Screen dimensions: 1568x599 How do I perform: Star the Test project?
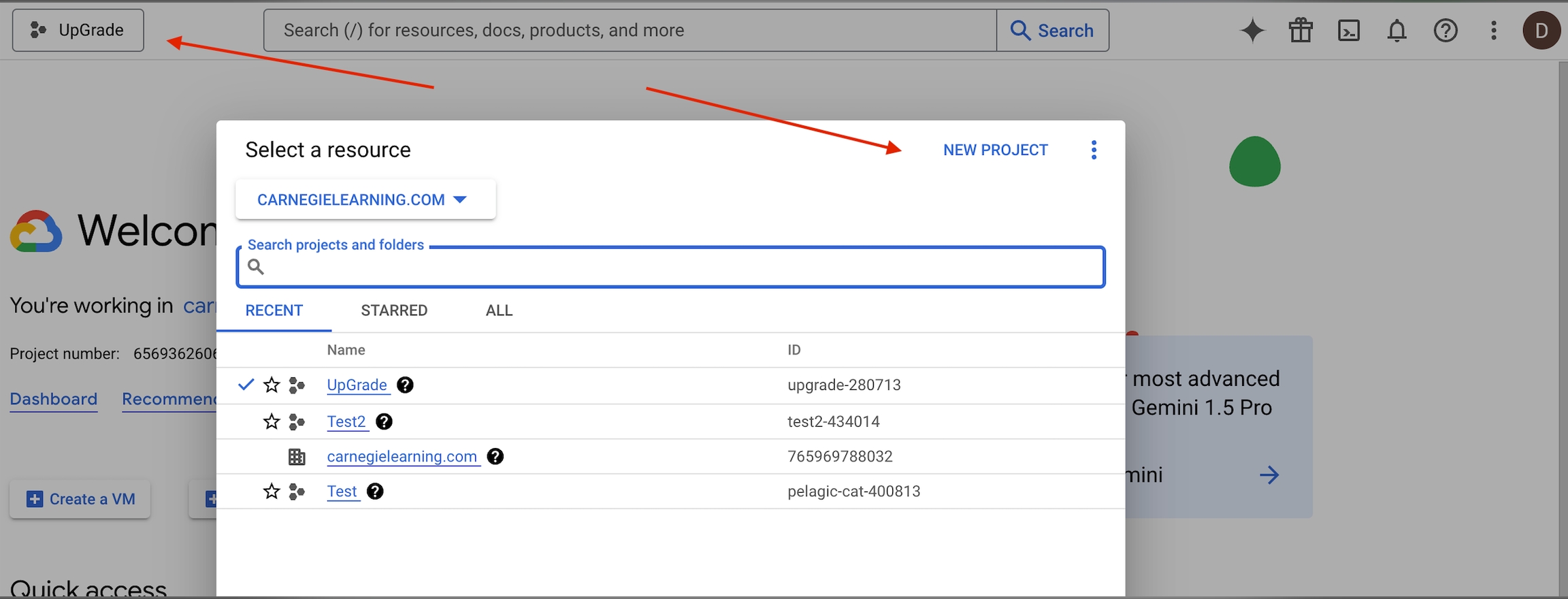coord(272,491)
